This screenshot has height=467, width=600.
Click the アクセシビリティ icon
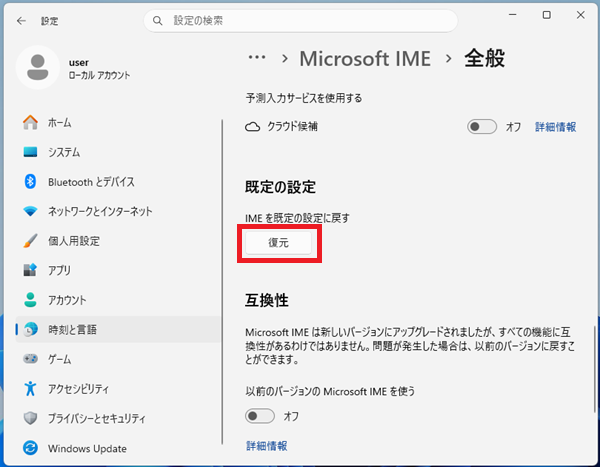pyautogui.click(x=30, y=388)
